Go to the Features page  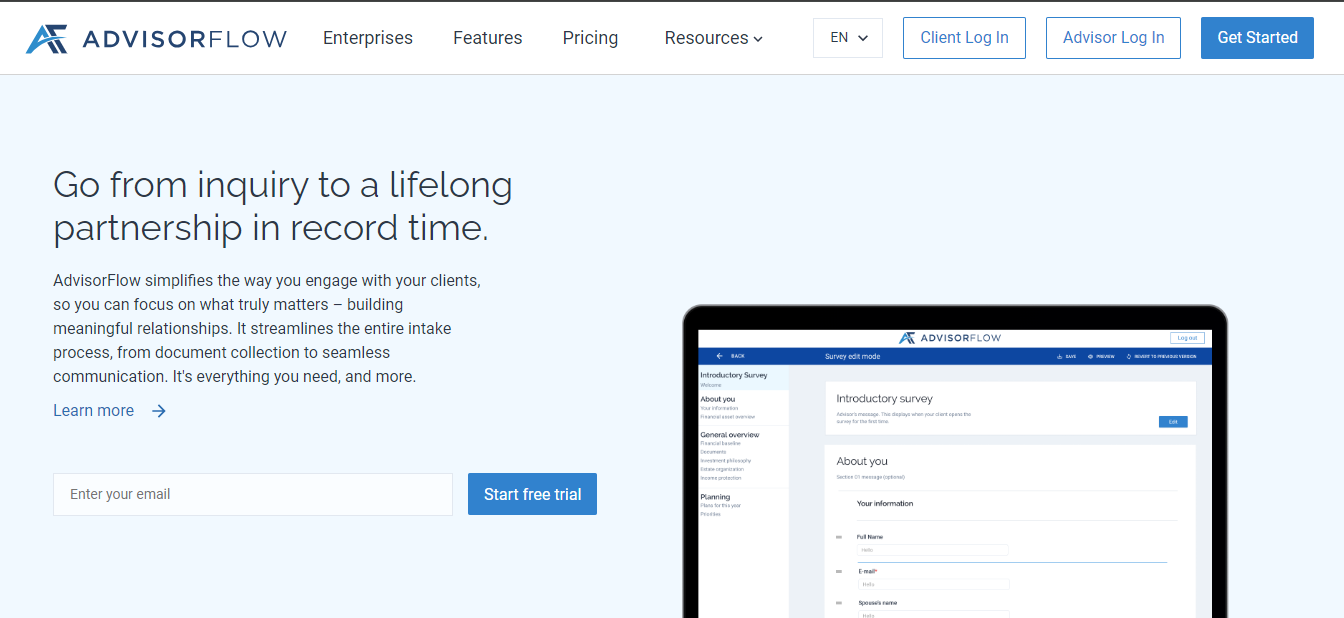click(x=488, y=38)
